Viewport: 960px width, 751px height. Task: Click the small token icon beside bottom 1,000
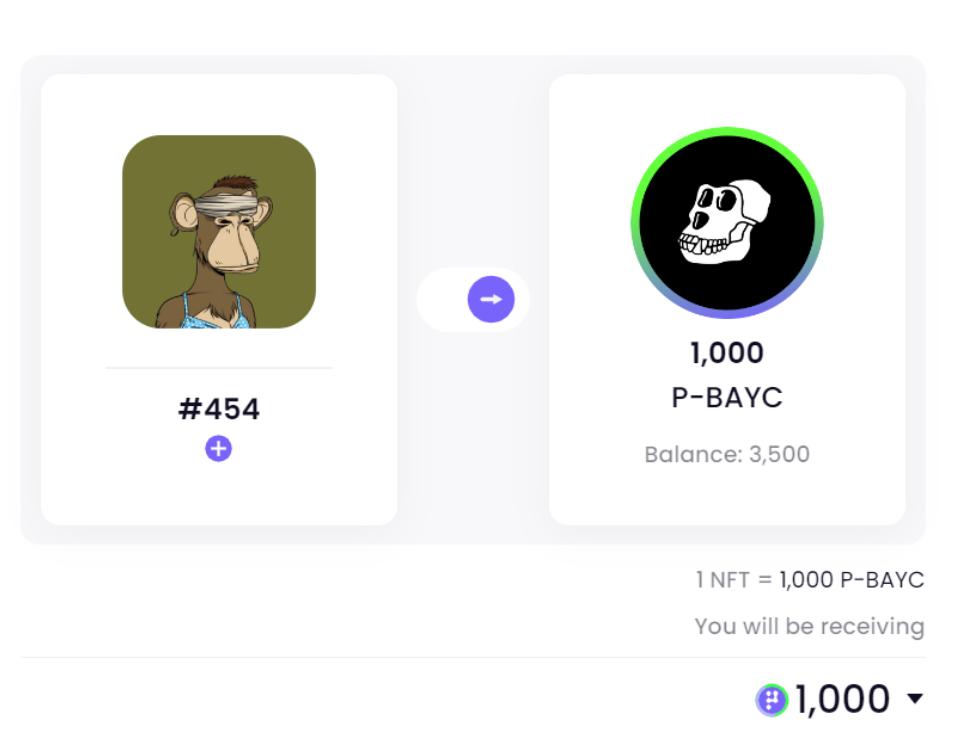pos(771,700)
